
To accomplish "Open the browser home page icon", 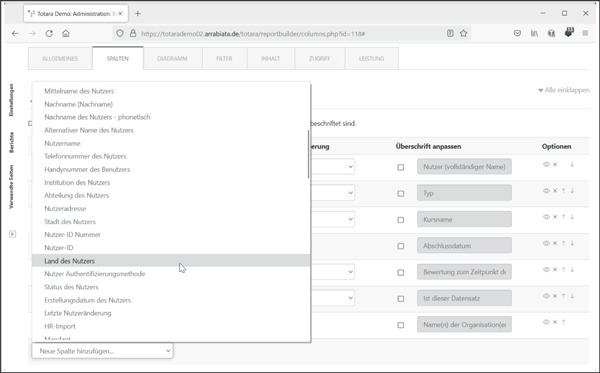I will pyautogui.click(x=66, y=34).
